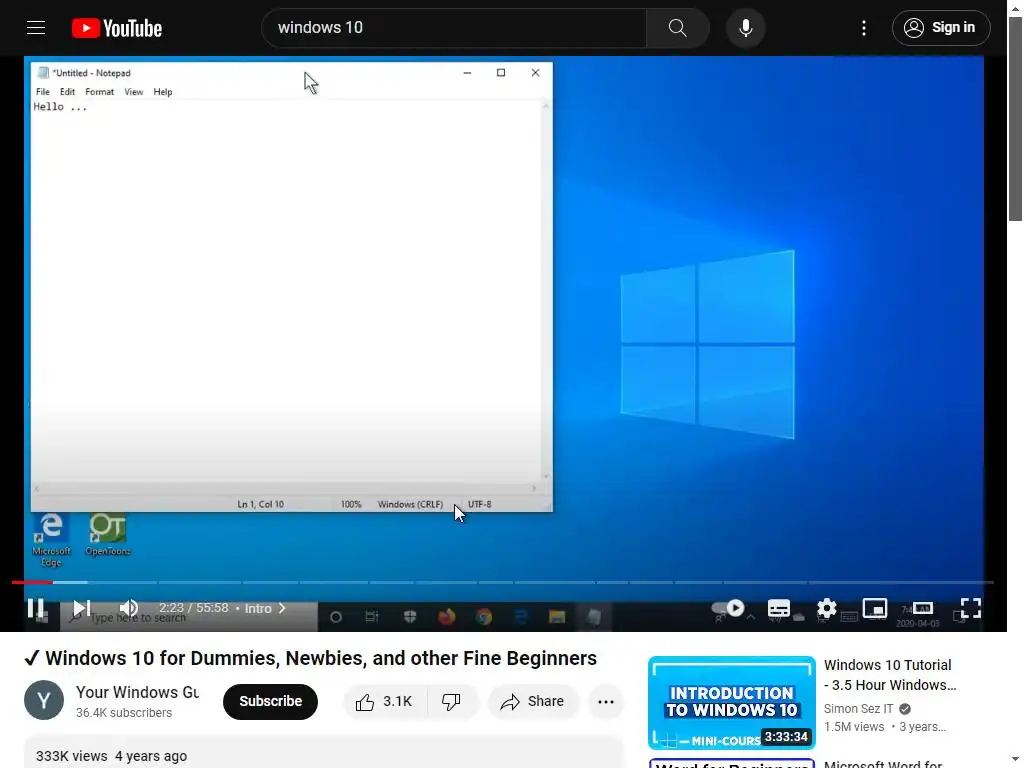Image resolution: width=1024 pixels, height=768 pixels.
Task: Click the Simon Sez IT channel name
Action: pyautogui.click(x=858, y=709)
